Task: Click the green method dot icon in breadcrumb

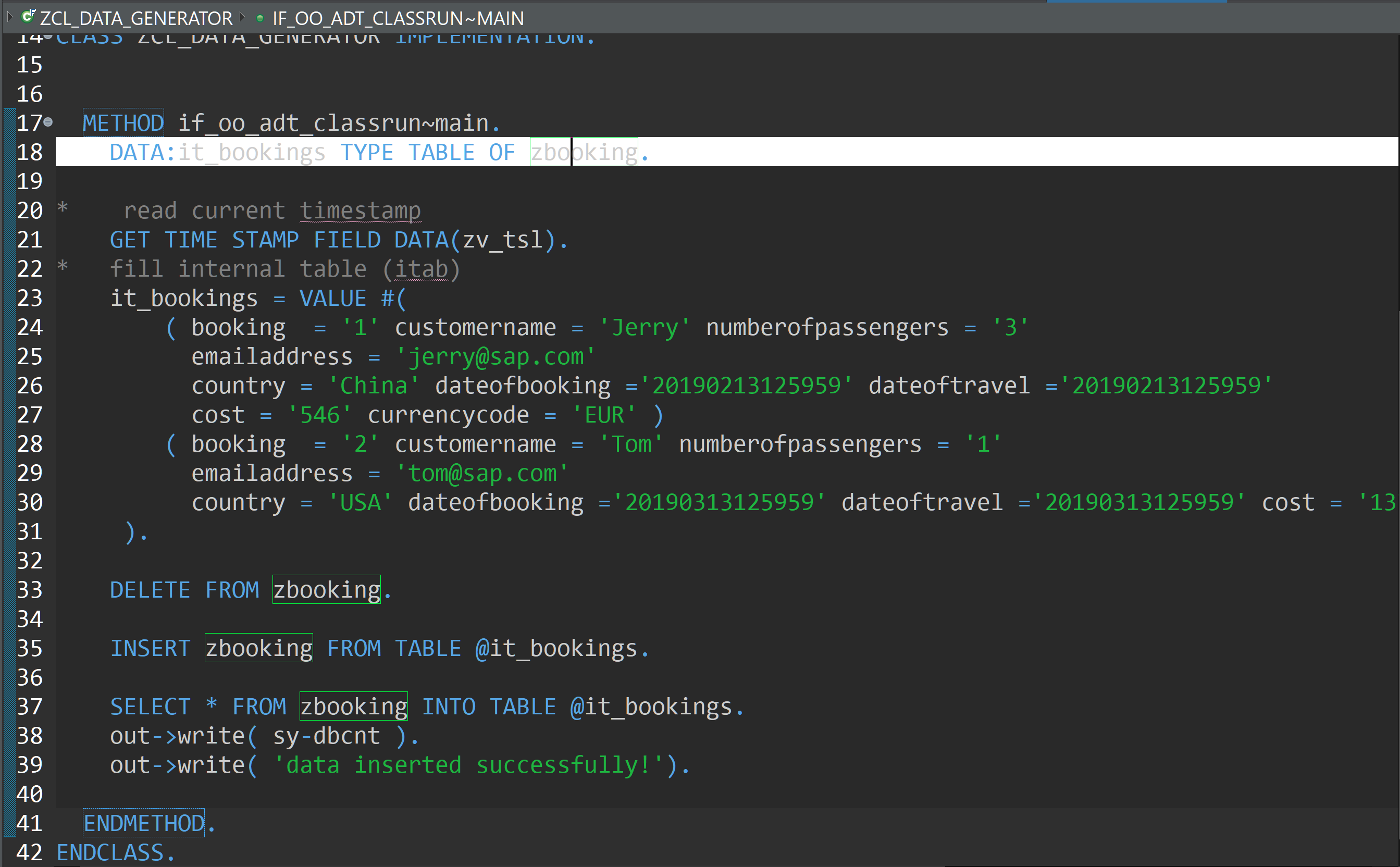Action: point(259,18)
